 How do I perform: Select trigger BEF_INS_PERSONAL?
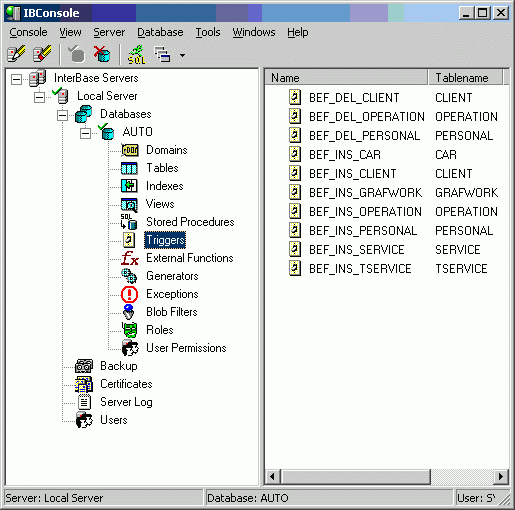pyautogui.click(x=363, y=231)
